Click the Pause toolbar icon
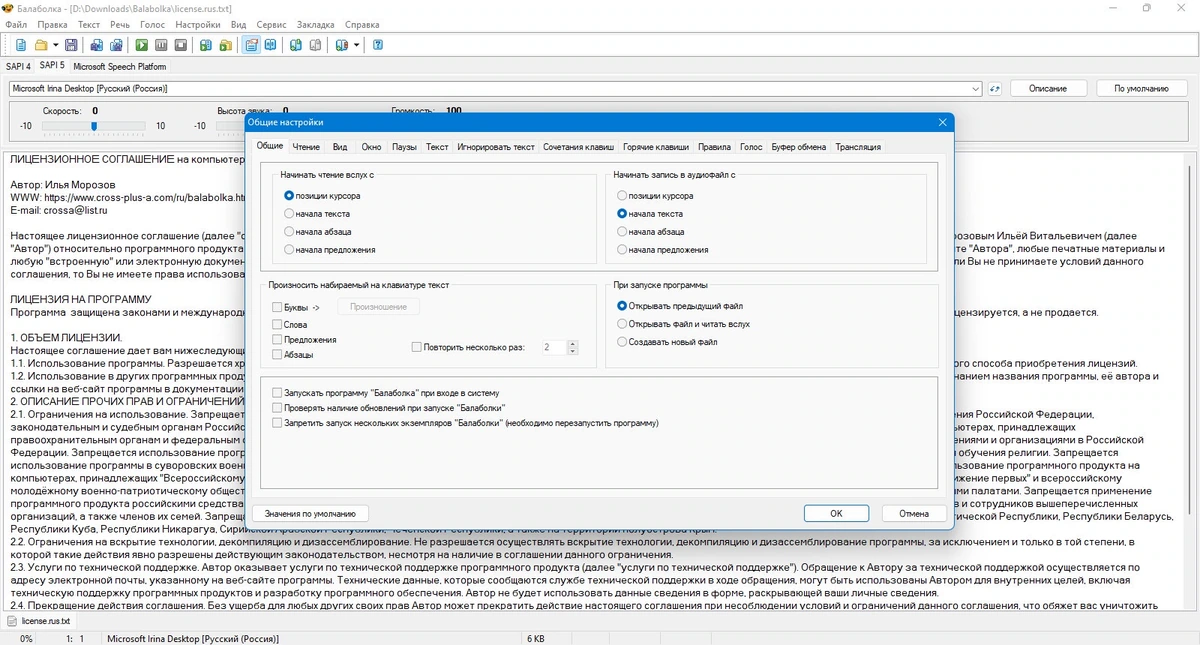This screenshot has height=645, width=1200. click(x=162, y=45)
